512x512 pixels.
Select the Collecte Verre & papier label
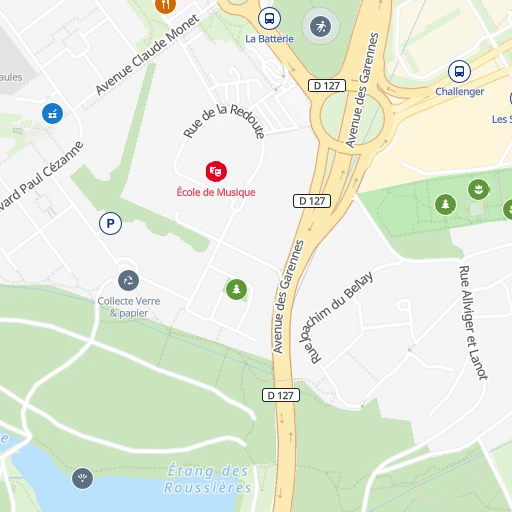[129, 307]
